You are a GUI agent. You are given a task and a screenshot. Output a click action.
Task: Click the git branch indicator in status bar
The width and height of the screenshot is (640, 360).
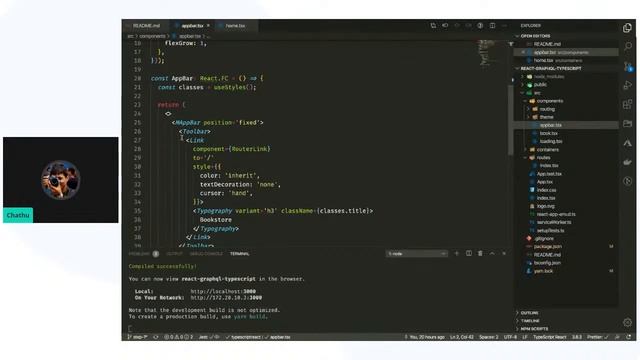click(x=138, y=337)
